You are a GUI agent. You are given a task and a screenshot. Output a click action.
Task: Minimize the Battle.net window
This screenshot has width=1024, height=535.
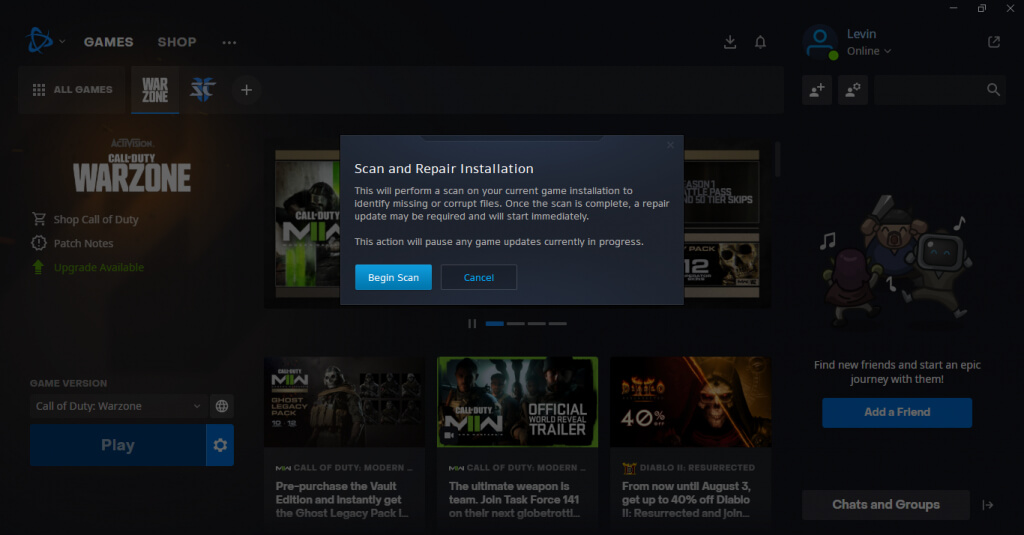pyautogui.click(x=953, y=8)
